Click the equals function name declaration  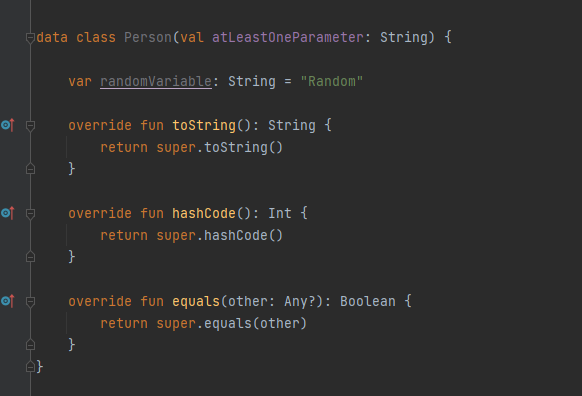click(196, 301)
